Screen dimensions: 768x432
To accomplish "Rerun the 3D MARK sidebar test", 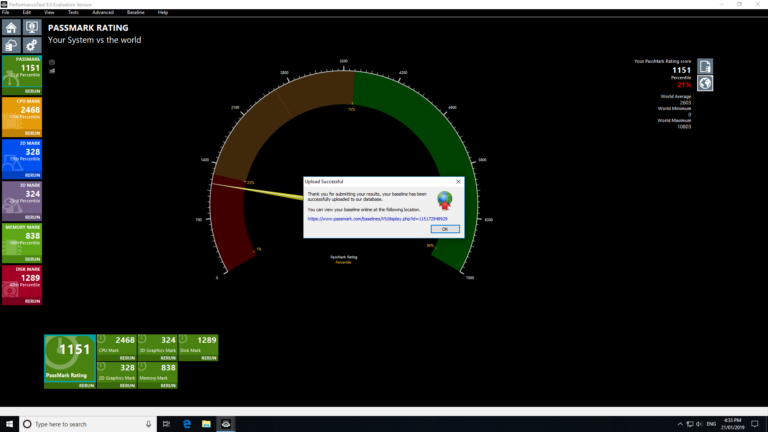I will point(32,217).
